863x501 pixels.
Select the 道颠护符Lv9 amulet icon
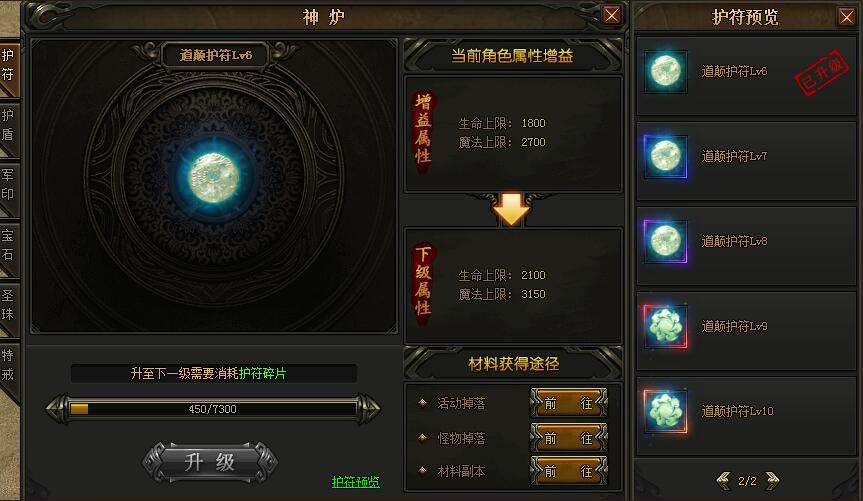[x=665, y=326]
